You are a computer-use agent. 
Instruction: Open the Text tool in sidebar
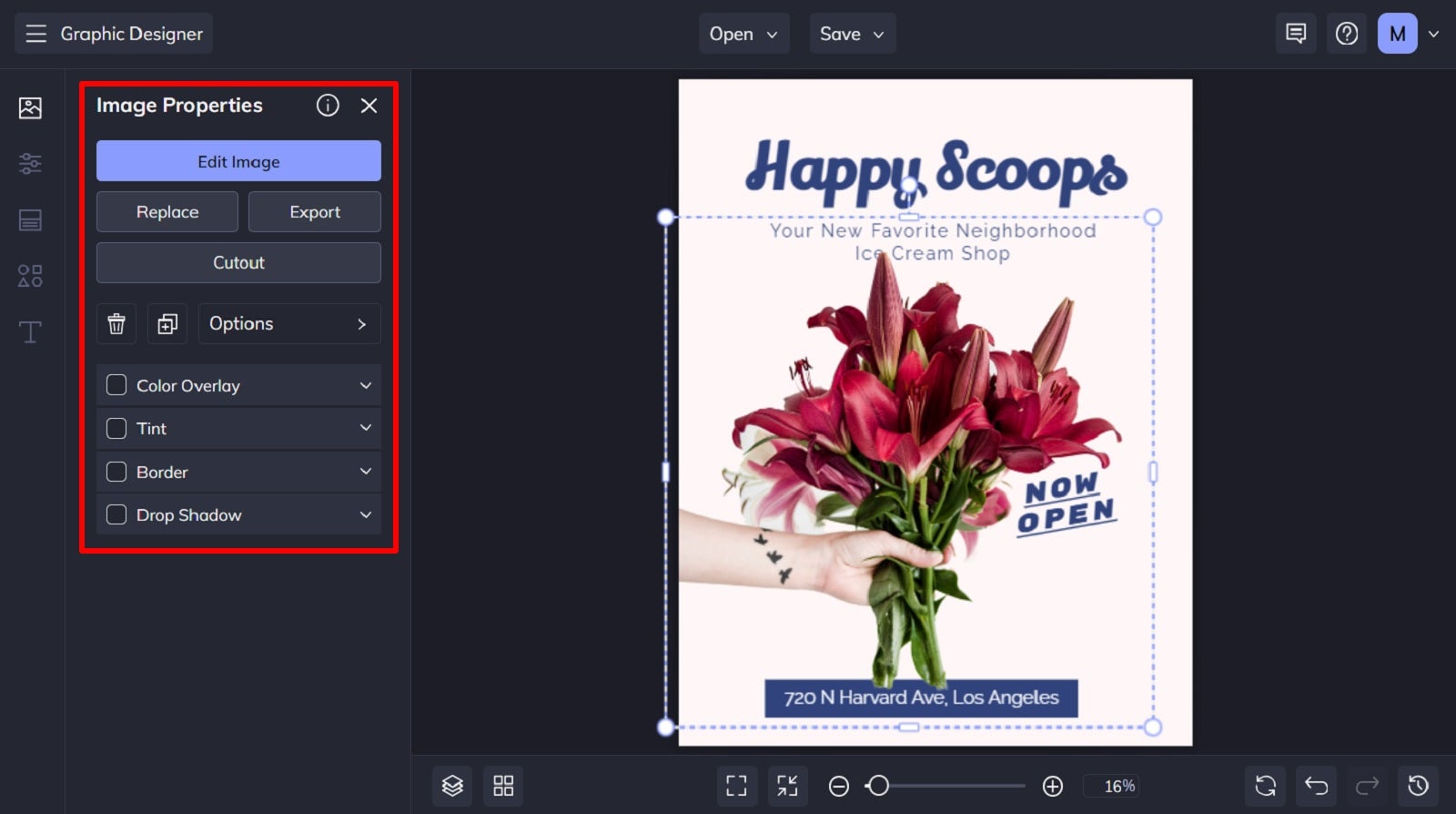(x=30, y=331)
